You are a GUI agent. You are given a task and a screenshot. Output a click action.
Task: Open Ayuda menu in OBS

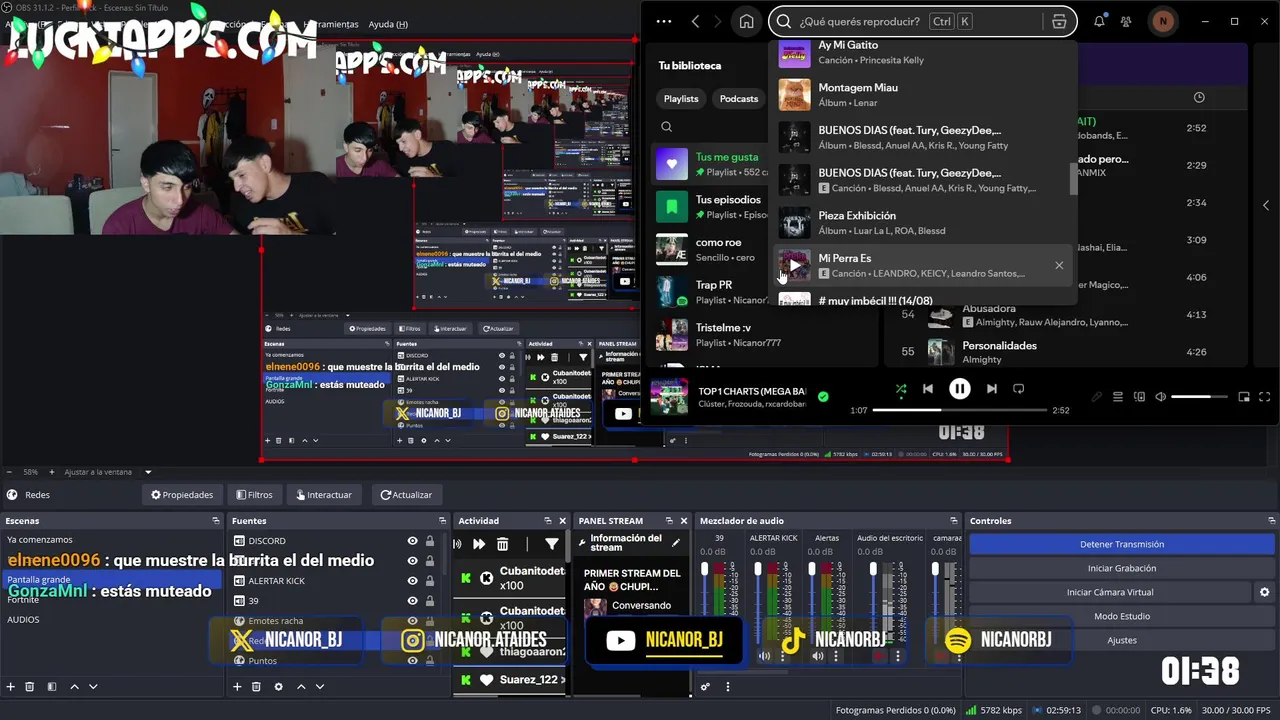click(388, 24)
